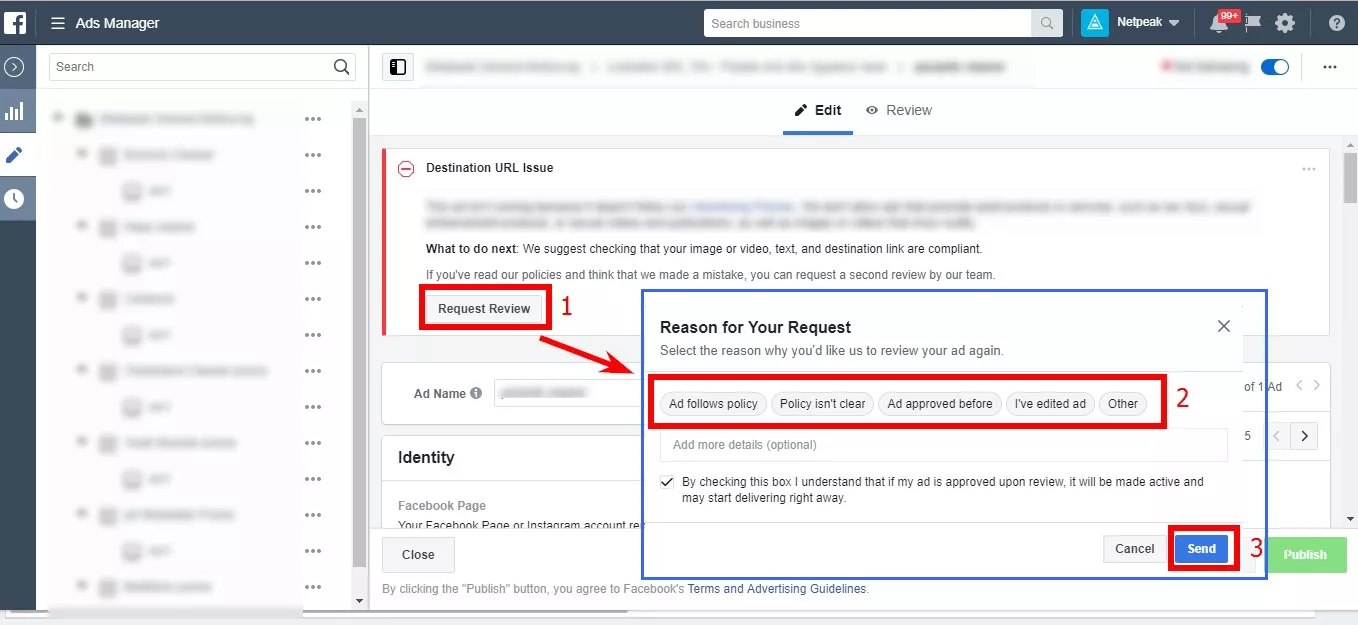The height and width of the screenshot is (625, 1358).
Task: Open the clock history icon in sidebar
Action: [14, 199]
